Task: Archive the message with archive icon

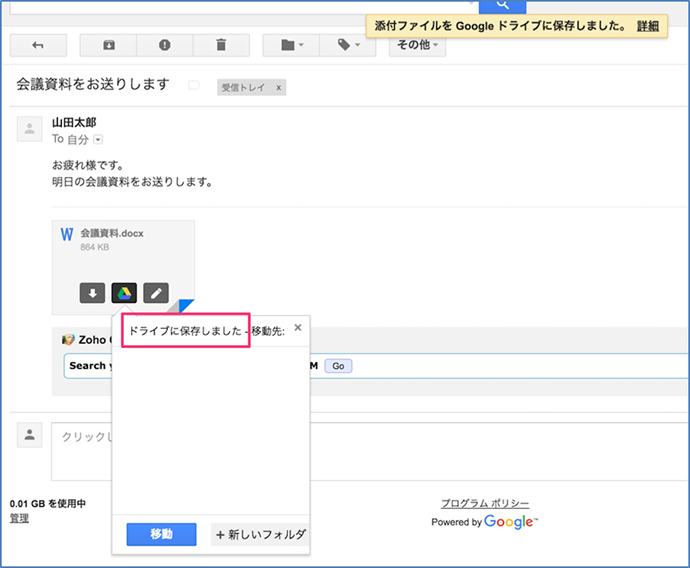Action: point(108,45)
